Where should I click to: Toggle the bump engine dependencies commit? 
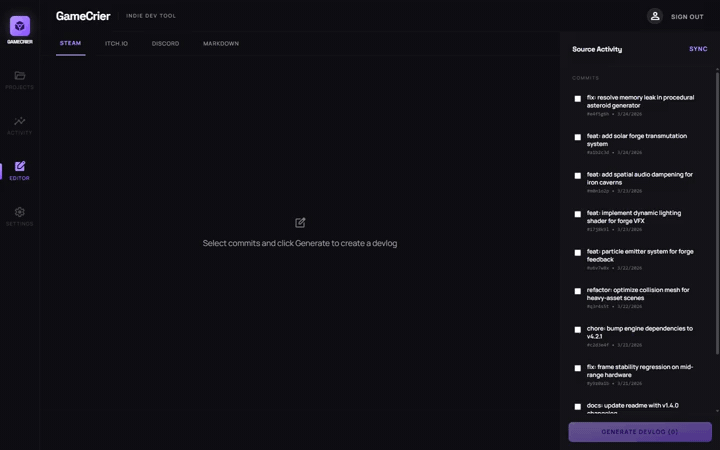point(578,330)
